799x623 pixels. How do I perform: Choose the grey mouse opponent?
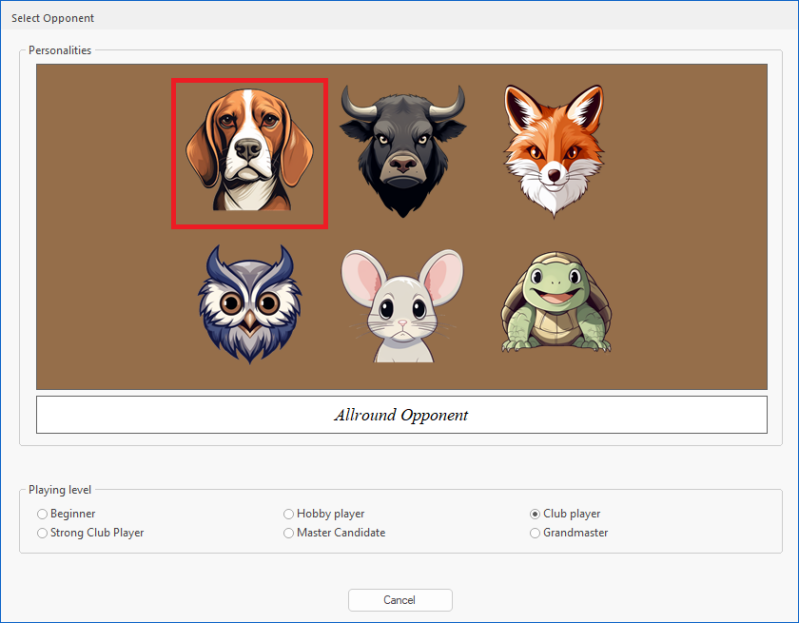403,306
